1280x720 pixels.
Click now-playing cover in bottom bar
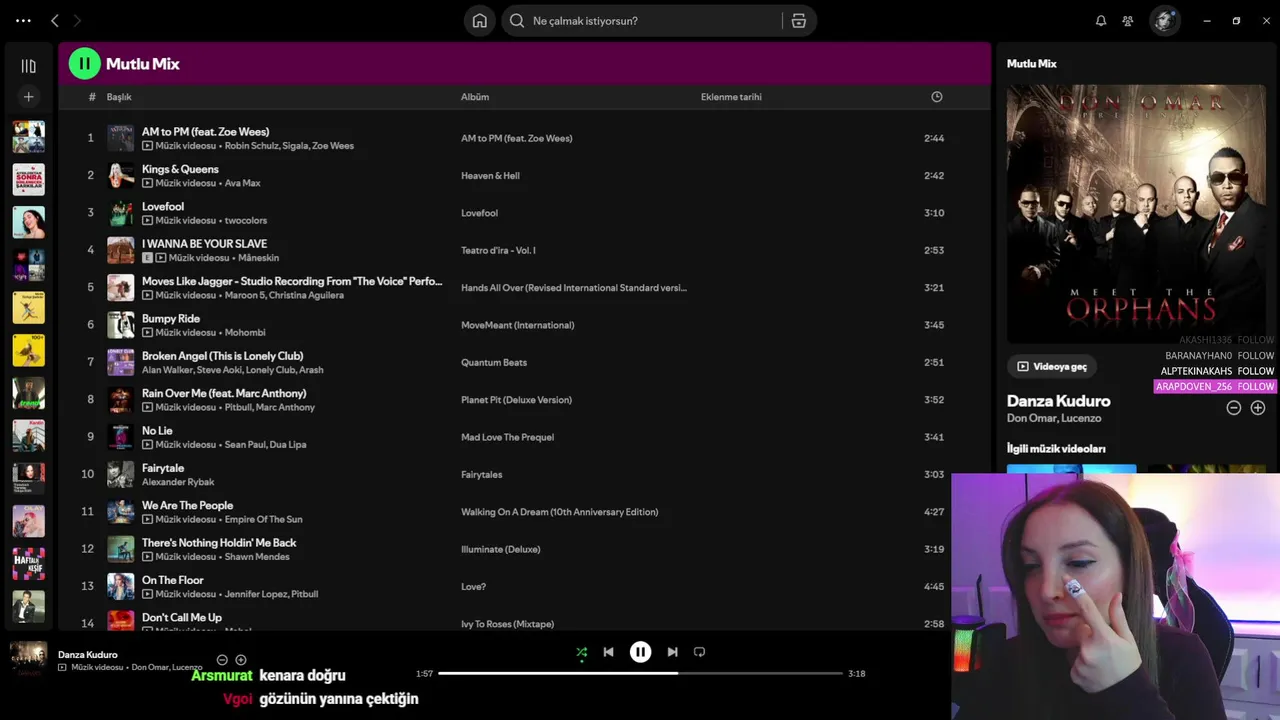(x=28, y=659)
